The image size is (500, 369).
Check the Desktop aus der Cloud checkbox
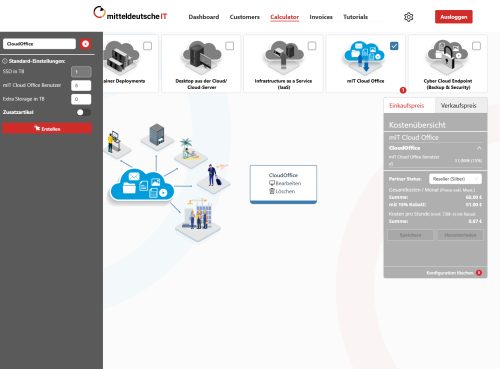click(x=230, y=46)
